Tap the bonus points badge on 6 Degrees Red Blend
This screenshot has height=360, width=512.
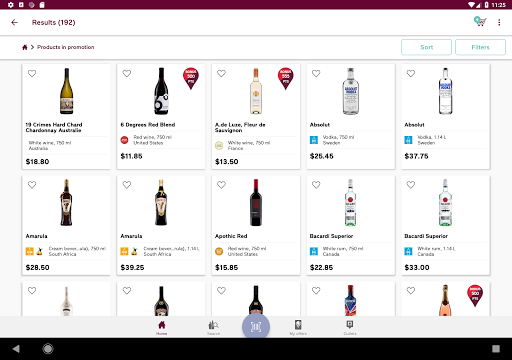coord(191,78)
